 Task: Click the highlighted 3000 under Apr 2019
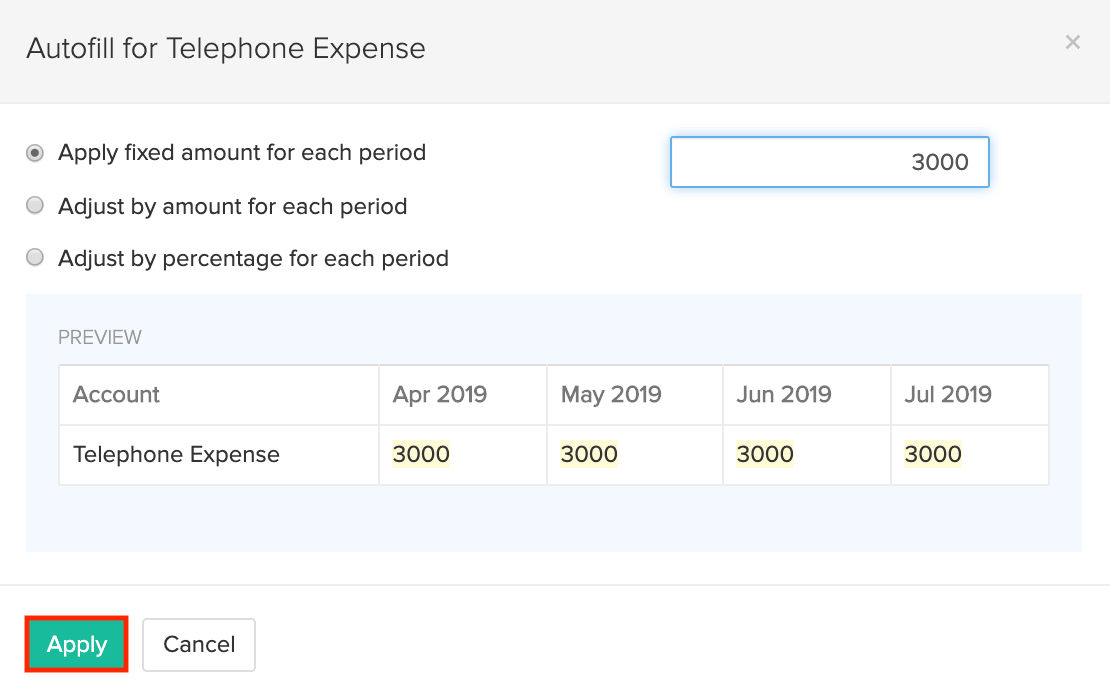421,454
